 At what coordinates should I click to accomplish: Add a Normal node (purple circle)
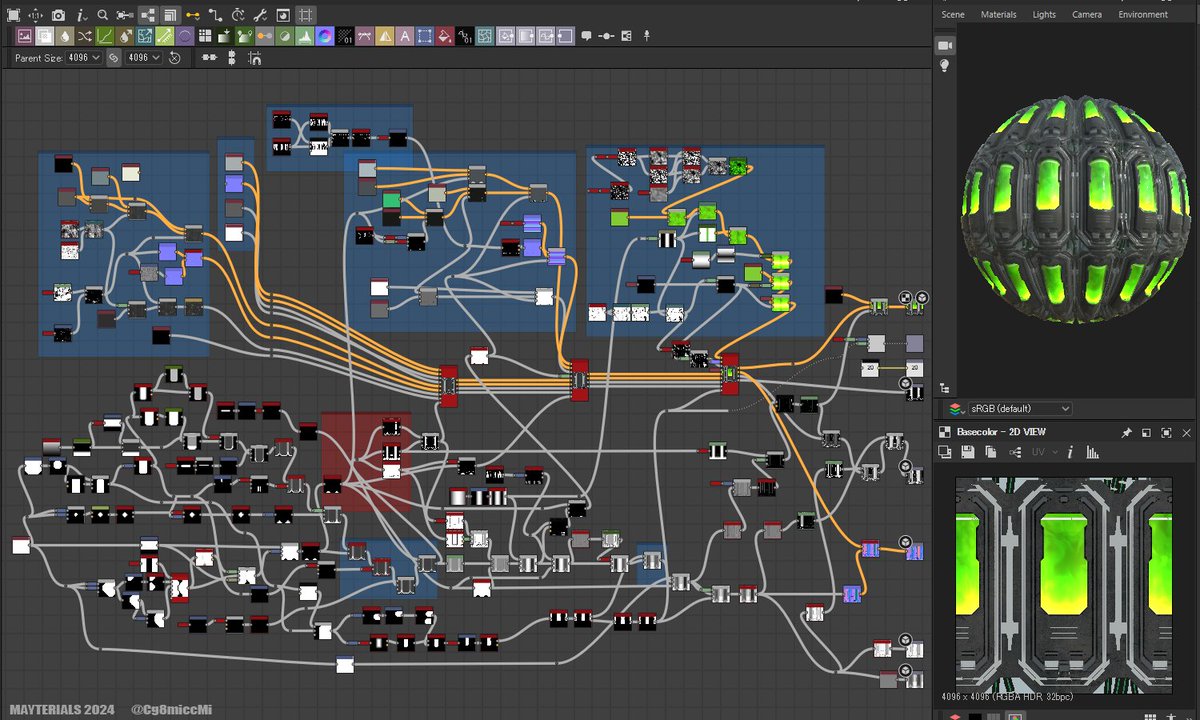click(325, 36)
